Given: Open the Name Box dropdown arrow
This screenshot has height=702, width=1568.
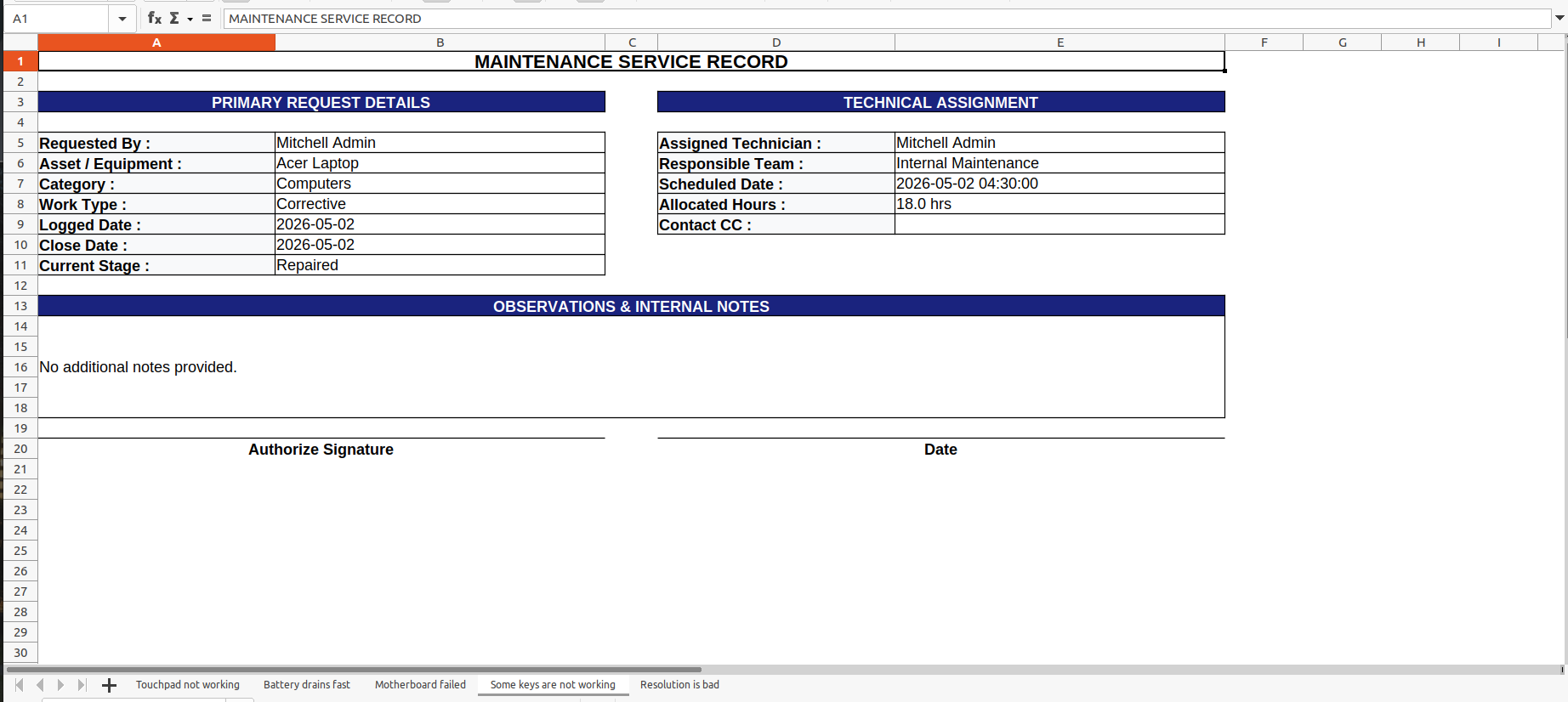Looking at the screenshot, I should tap(122, 19).
